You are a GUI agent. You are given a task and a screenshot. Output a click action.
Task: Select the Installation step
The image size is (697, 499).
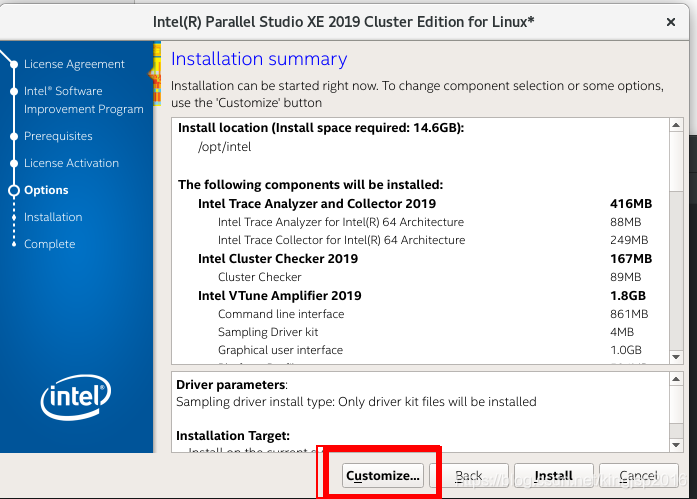tap(53, 217)
